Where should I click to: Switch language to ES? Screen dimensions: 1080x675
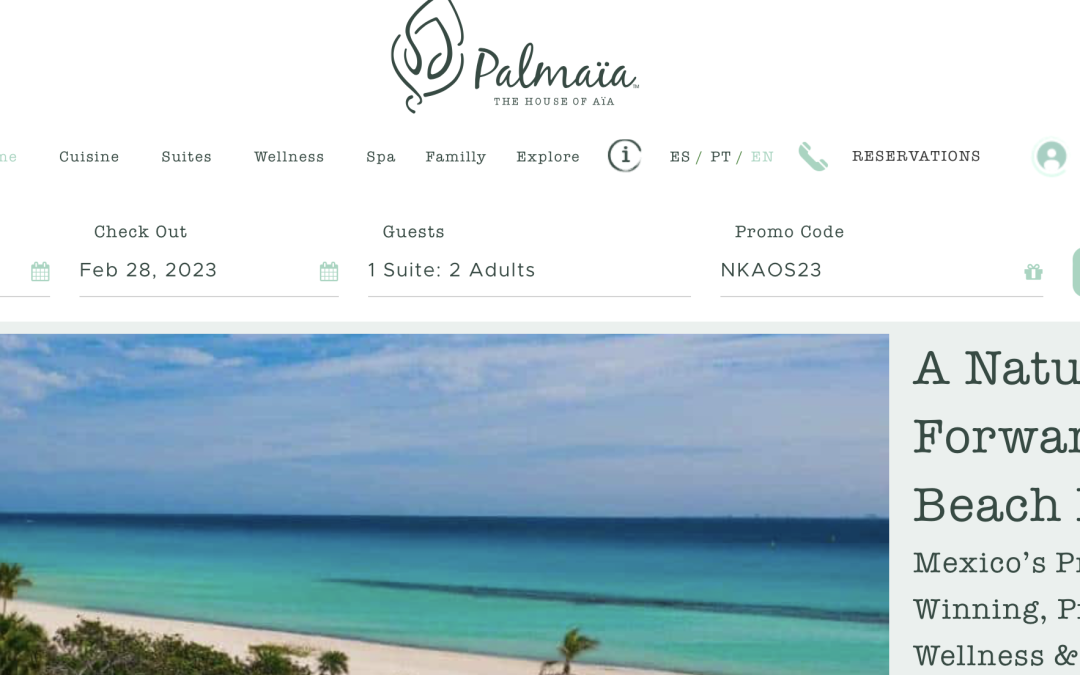coord(680,157)
